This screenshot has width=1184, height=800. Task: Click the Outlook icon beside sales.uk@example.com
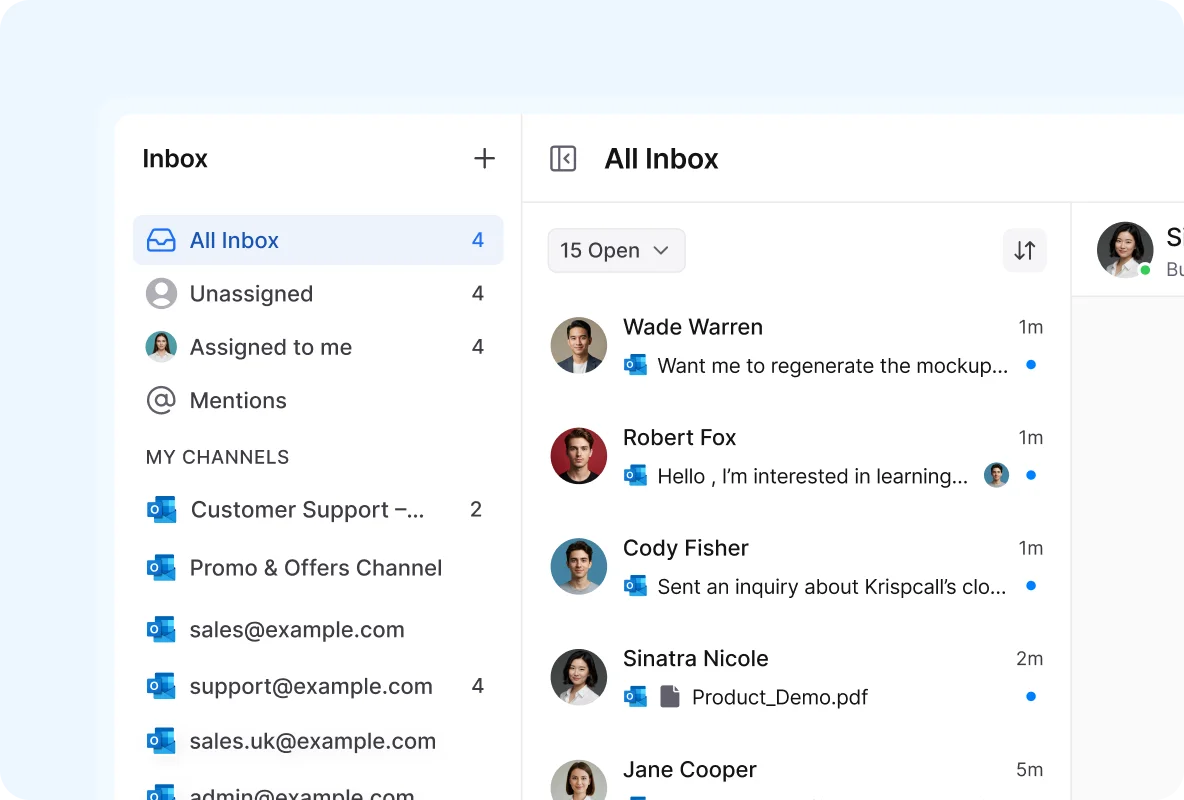coord(161,741)
